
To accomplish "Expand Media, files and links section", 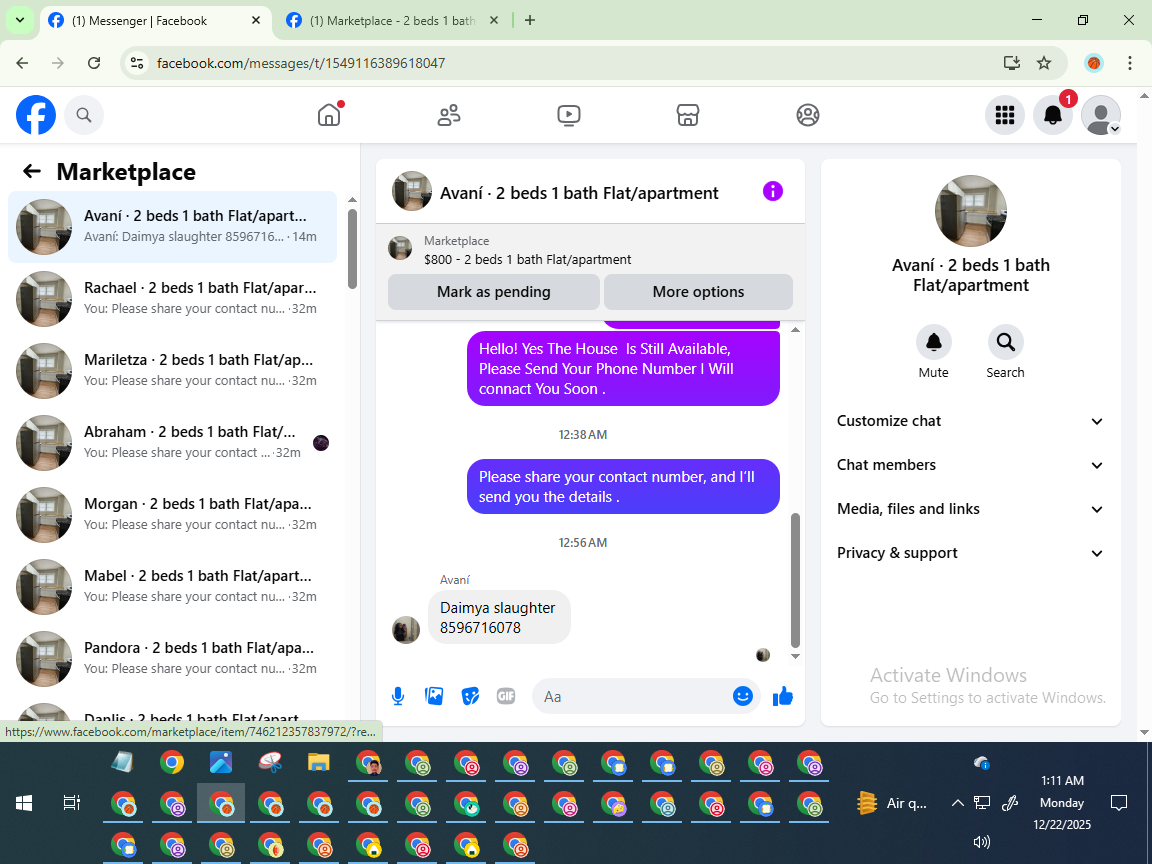I will click(x=971, y=509).
